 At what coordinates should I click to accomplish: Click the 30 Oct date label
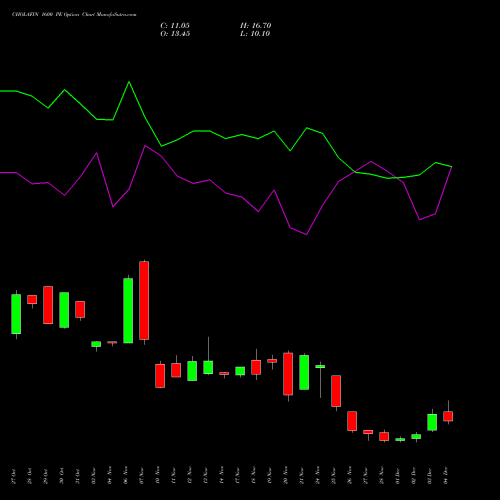61,476
